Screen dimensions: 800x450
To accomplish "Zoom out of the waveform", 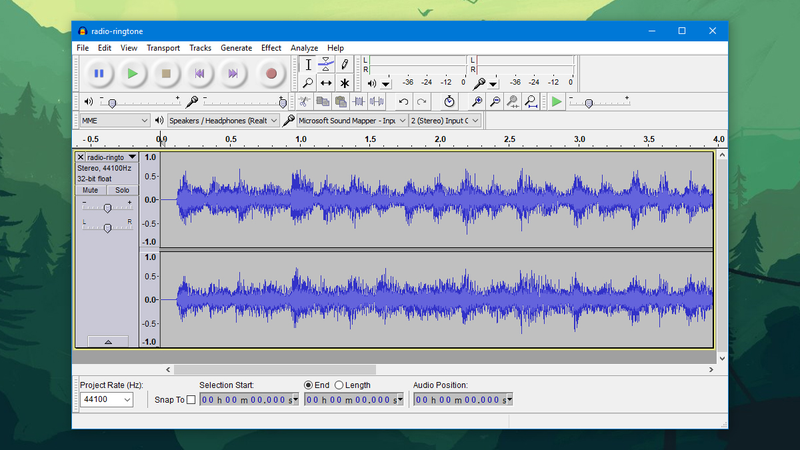I will point(494,102).
